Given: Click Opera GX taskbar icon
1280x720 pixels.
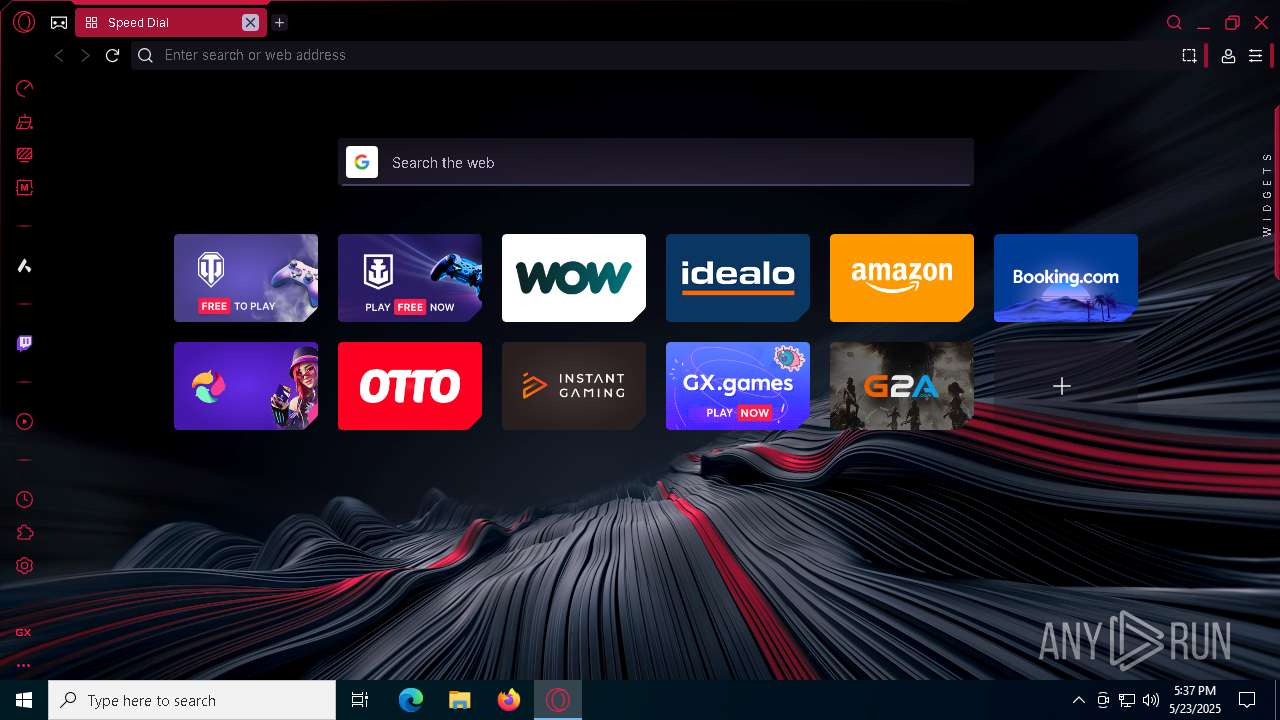Looking at the screenshot, I should (x=558, y=700).
